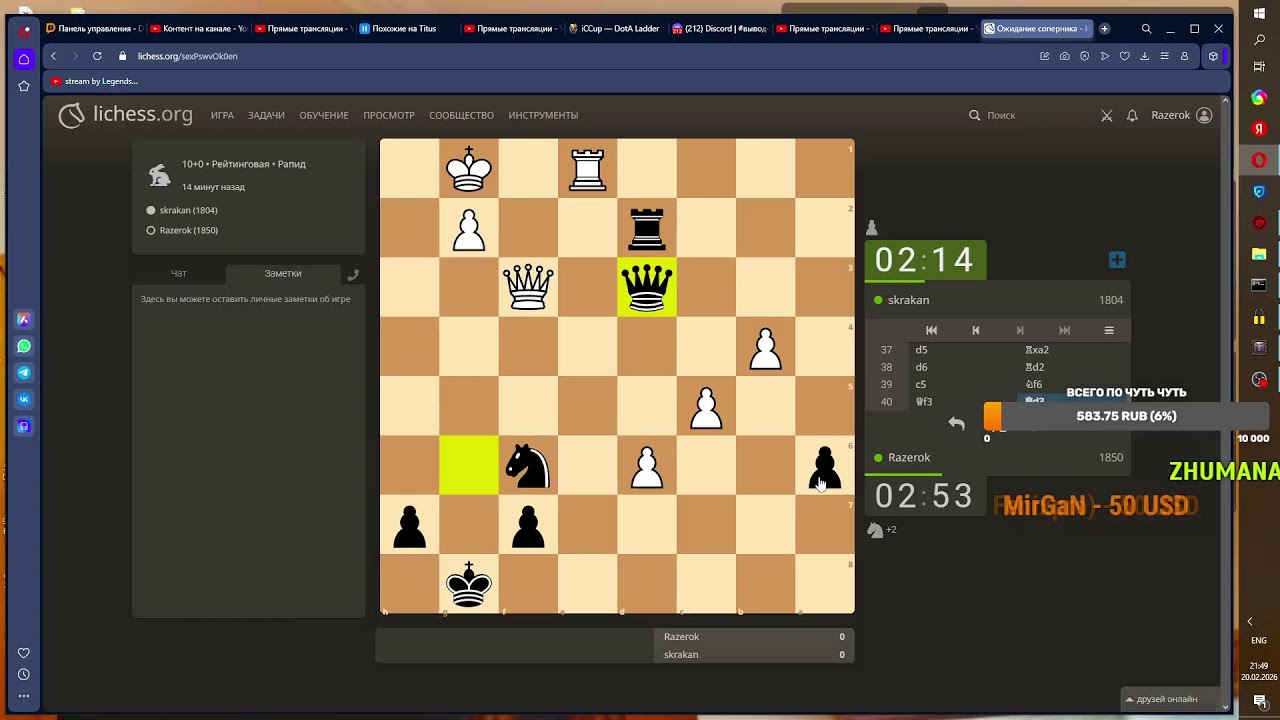Switch to Панель управления browser tab
This screenshot has height=720, width=1280.
[95, 28]
